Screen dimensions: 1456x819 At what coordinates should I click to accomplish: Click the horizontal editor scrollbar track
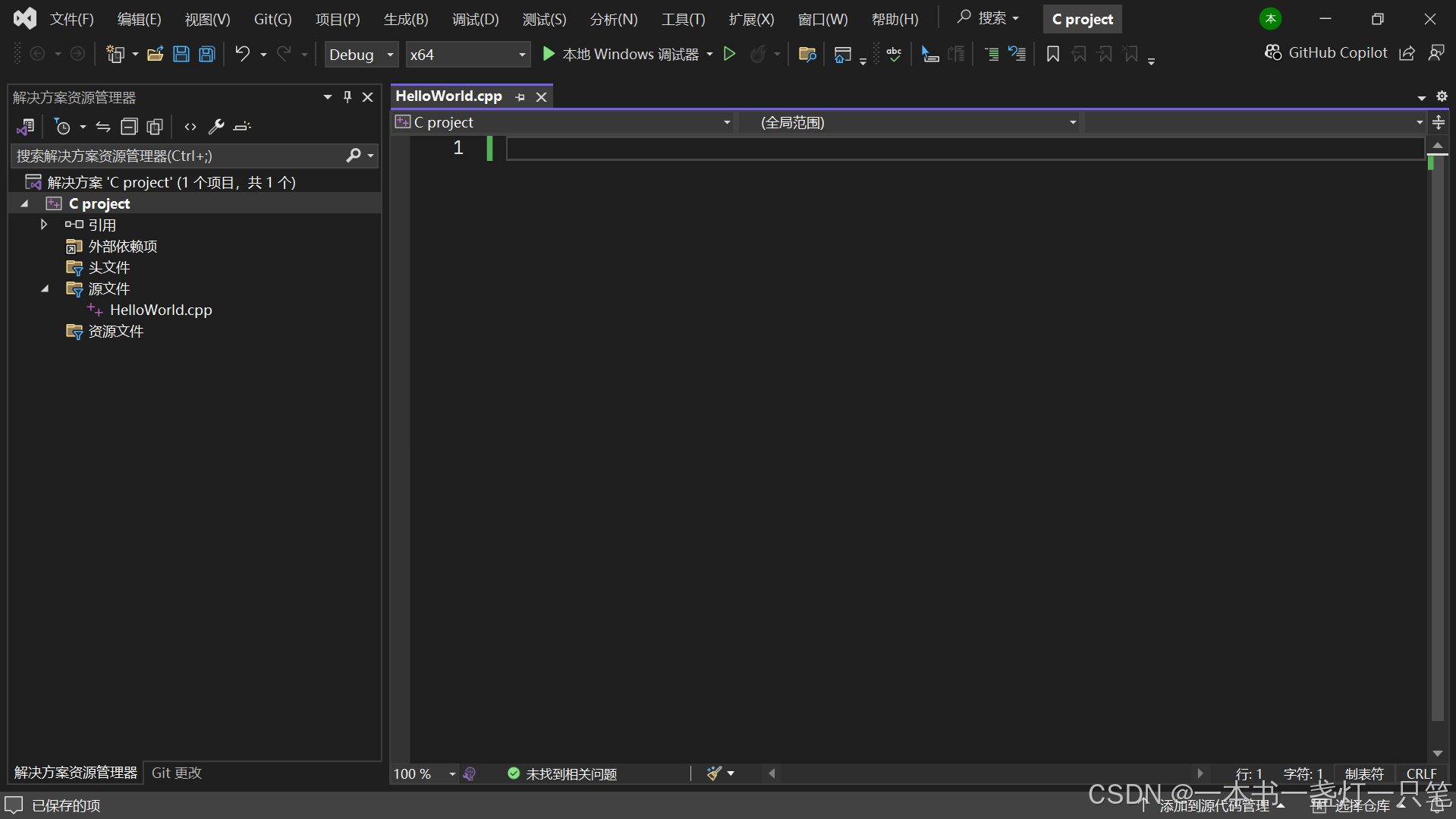pyautogui.click(x=986, y=773)
